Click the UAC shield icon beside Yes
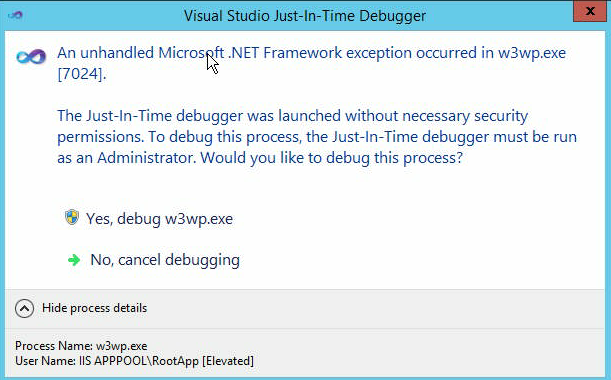Viewport: 611px width, 380px height. pos(72,217)
